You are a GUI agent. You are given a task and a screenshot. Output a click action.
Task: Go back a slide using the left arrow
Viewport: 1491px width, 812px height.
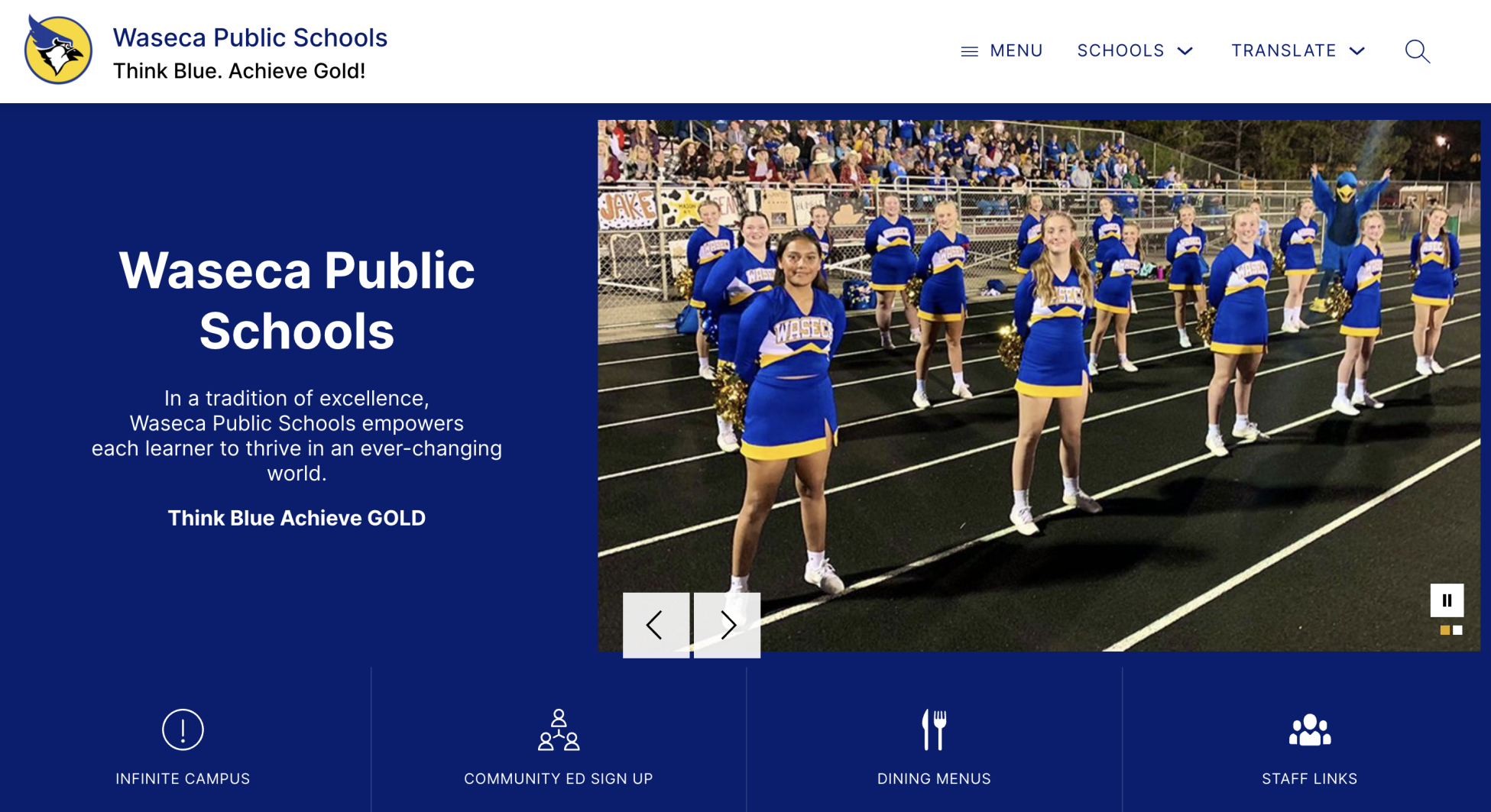(x=654, y=624)
